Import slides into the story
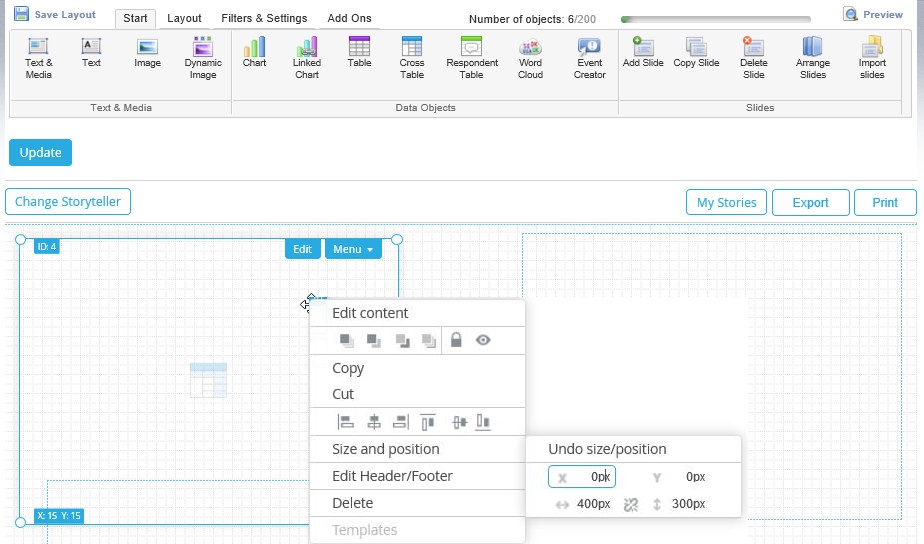This screenshot has height=544, width=924. (x=872, y=58)
